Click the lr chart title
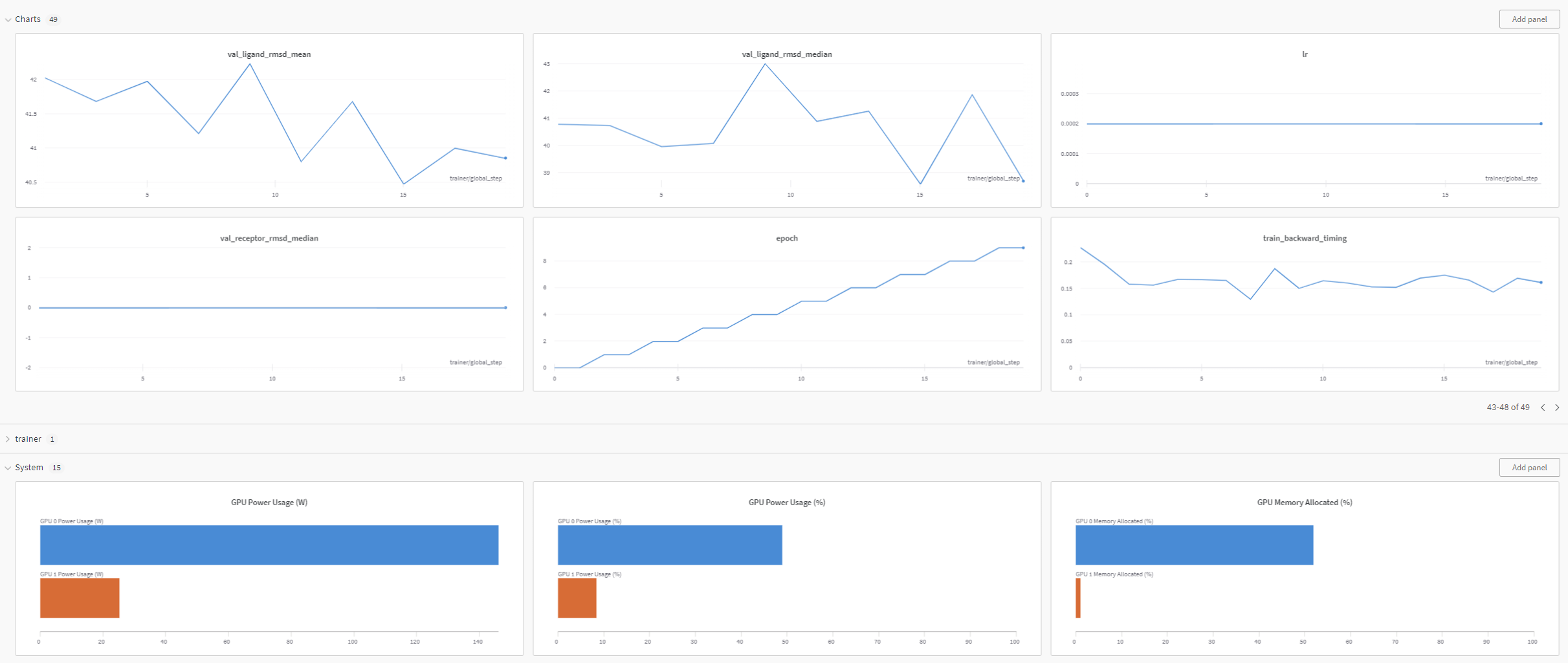Image resolution: width=1568 pixels, height=663 pixels. (1305, 54)
